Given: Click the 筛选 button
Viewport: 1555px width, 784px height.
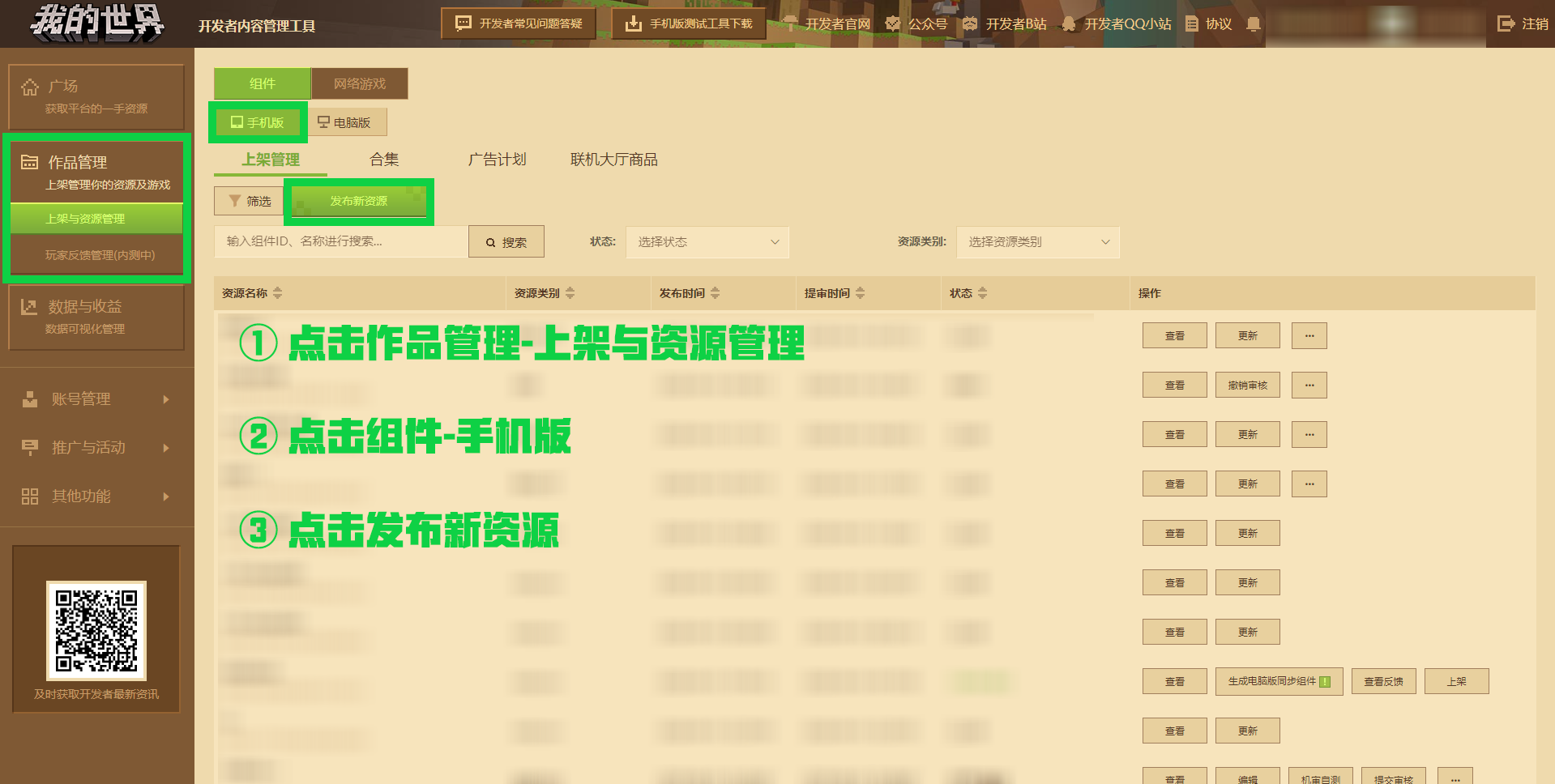Looking at the screenshot, I should [x=249, y=201].
